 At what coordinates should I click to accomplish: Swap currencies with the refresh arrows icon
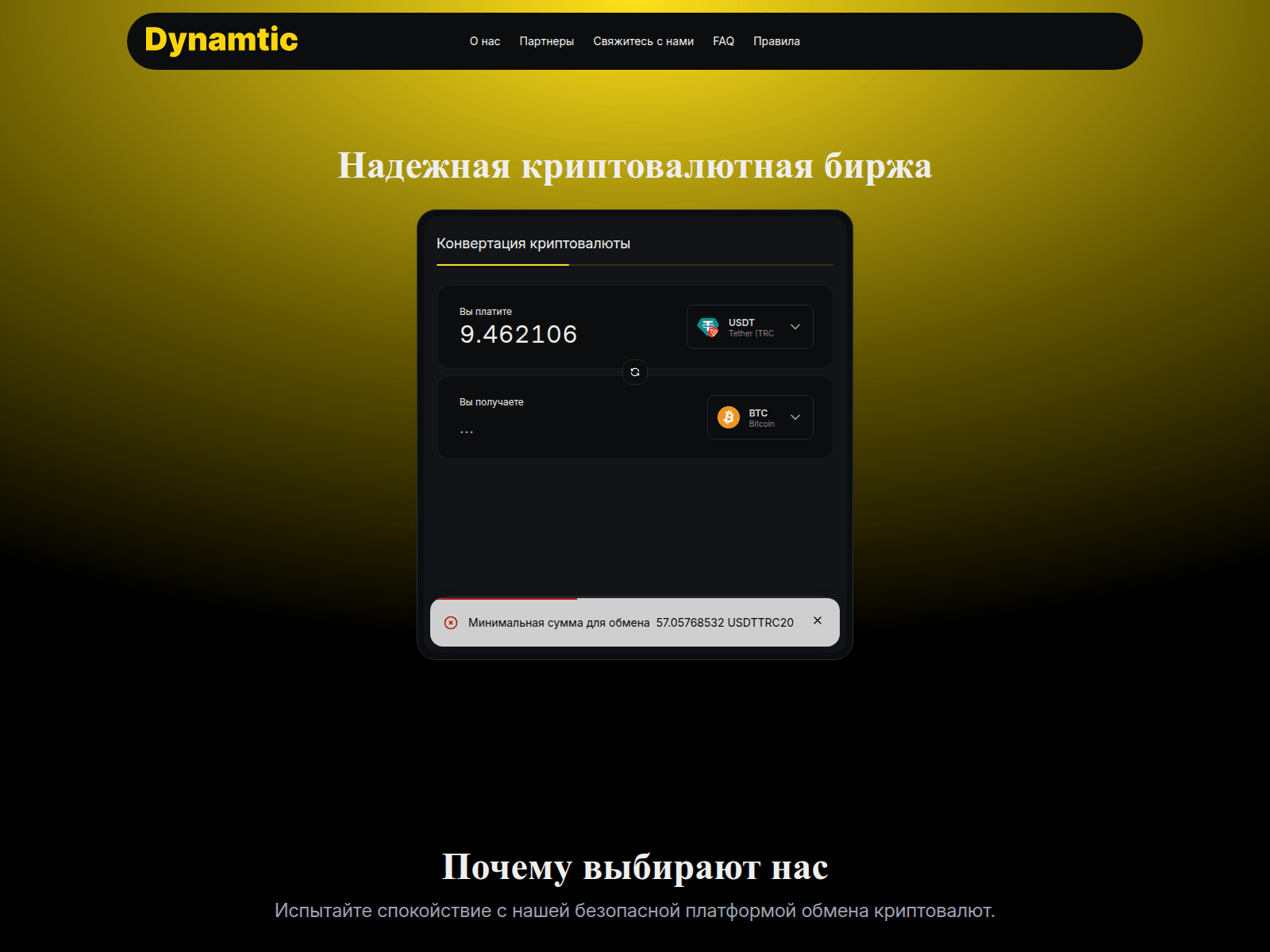635,372
